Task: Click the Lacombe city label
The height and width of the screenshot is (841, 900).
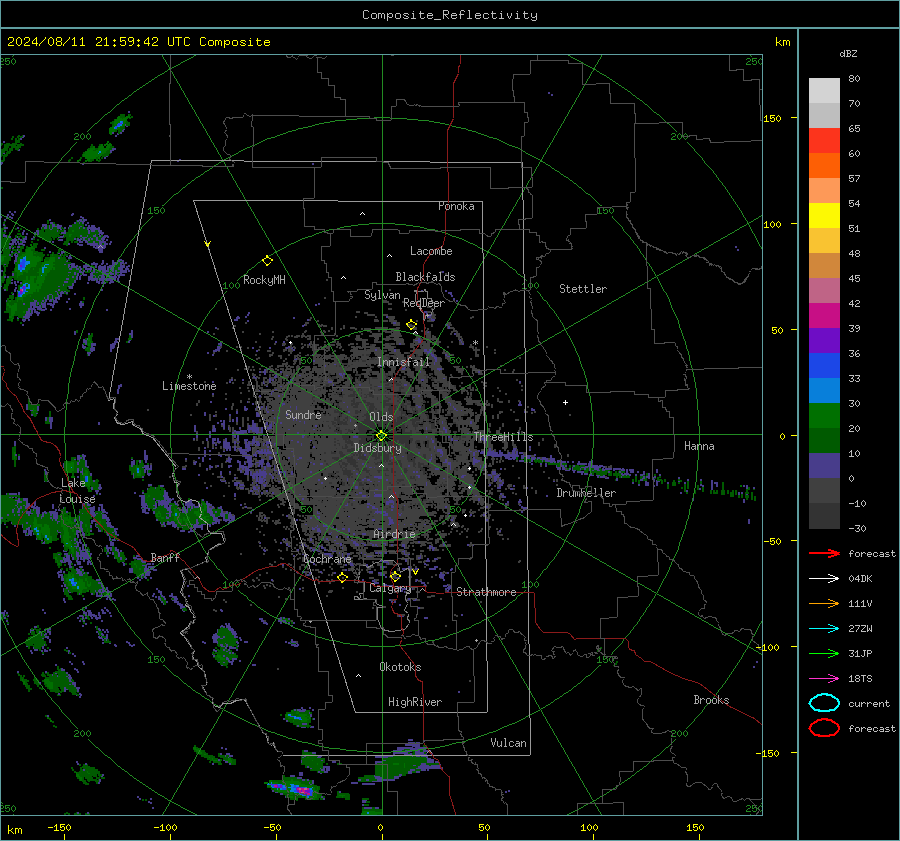Action: tap(431, 251)
